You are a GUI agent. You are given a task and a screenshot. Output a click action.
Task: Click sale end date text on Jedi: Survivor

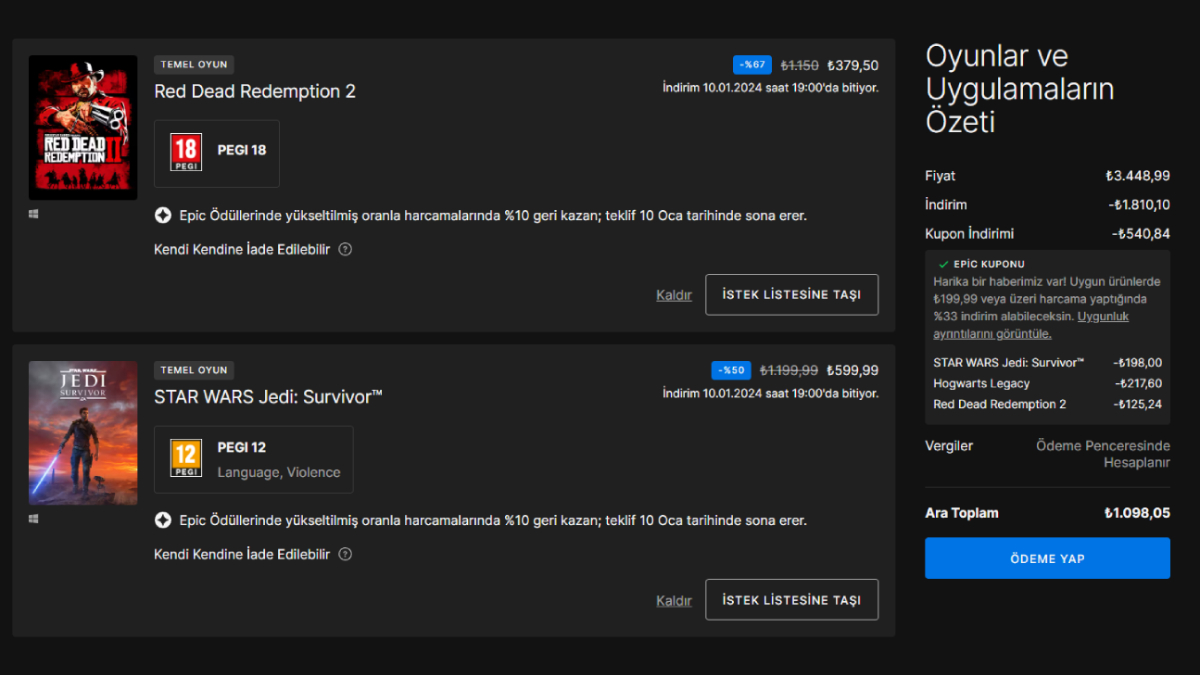point(771,393)
